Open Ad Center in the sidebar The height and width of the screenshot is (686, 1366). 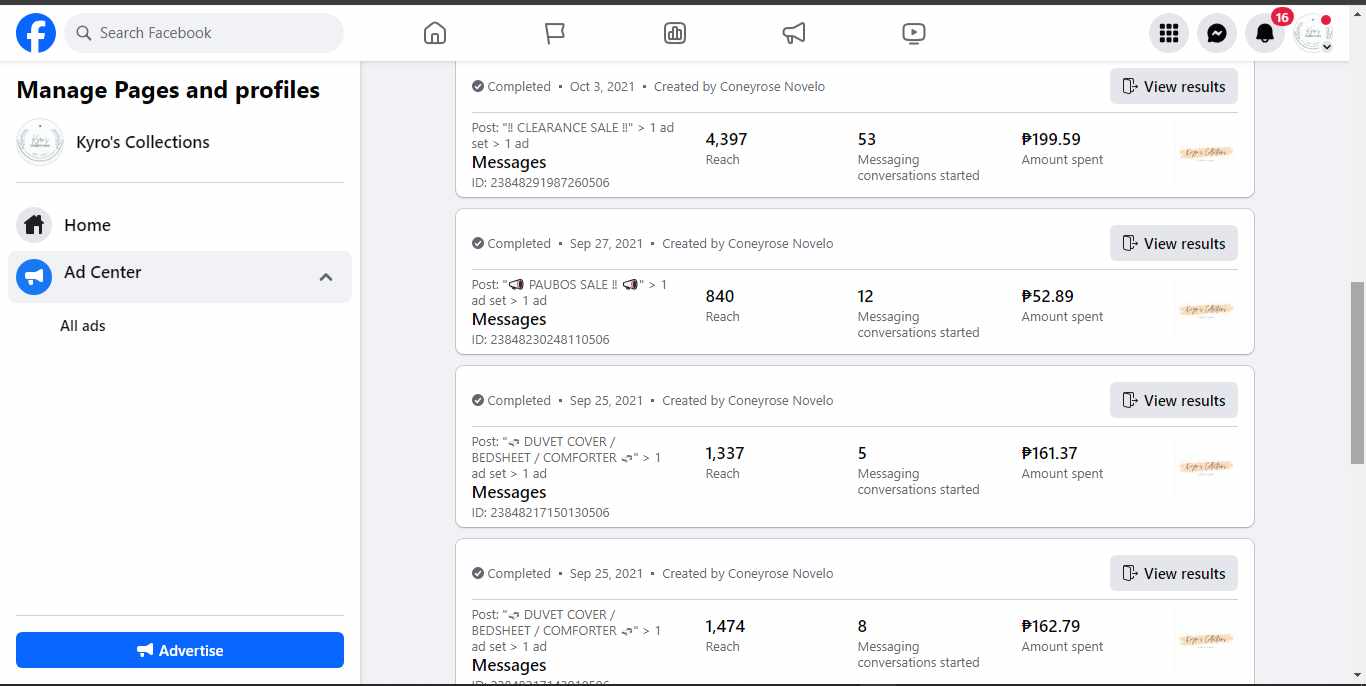tap(180, 277)
